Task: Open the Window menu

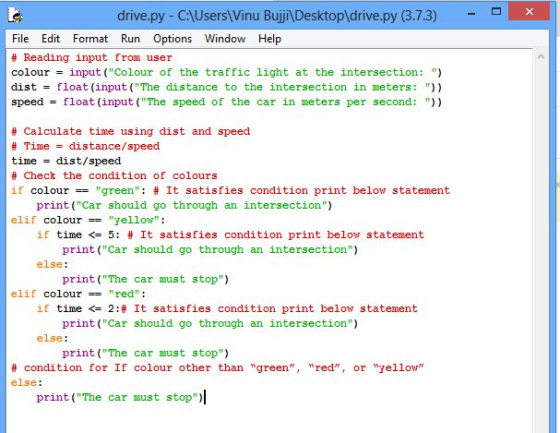Action: pyautogui.click(x=225, y=39)
